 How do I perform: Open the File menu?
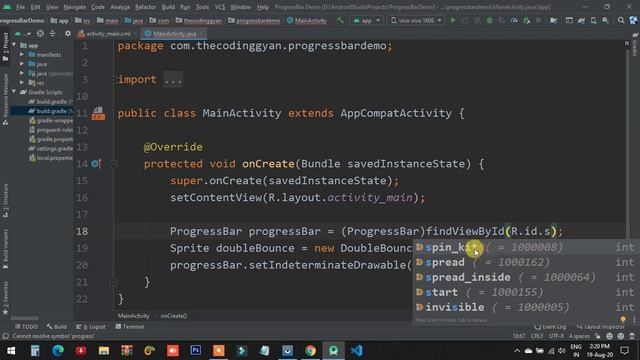click(x=20, y=7)
